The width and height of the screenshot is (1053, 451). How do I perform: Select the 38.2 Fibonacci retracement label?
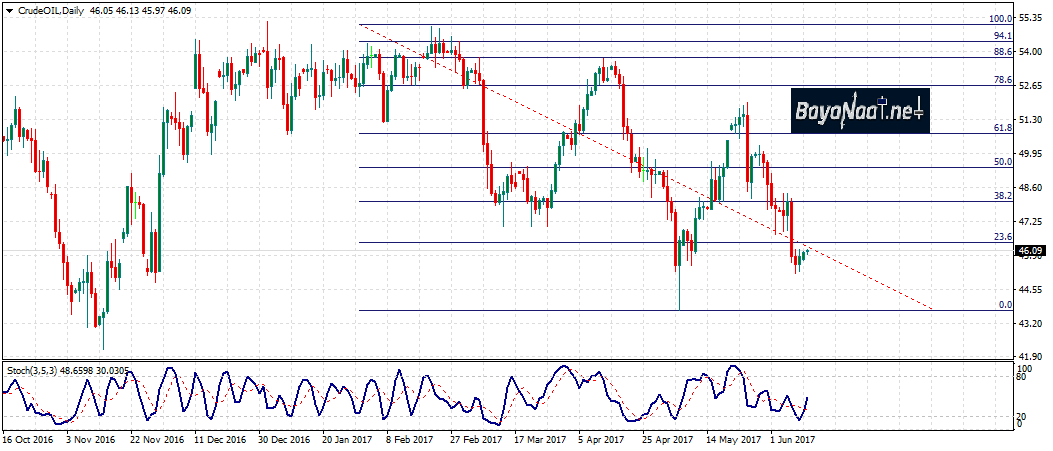click(1003, 196)
